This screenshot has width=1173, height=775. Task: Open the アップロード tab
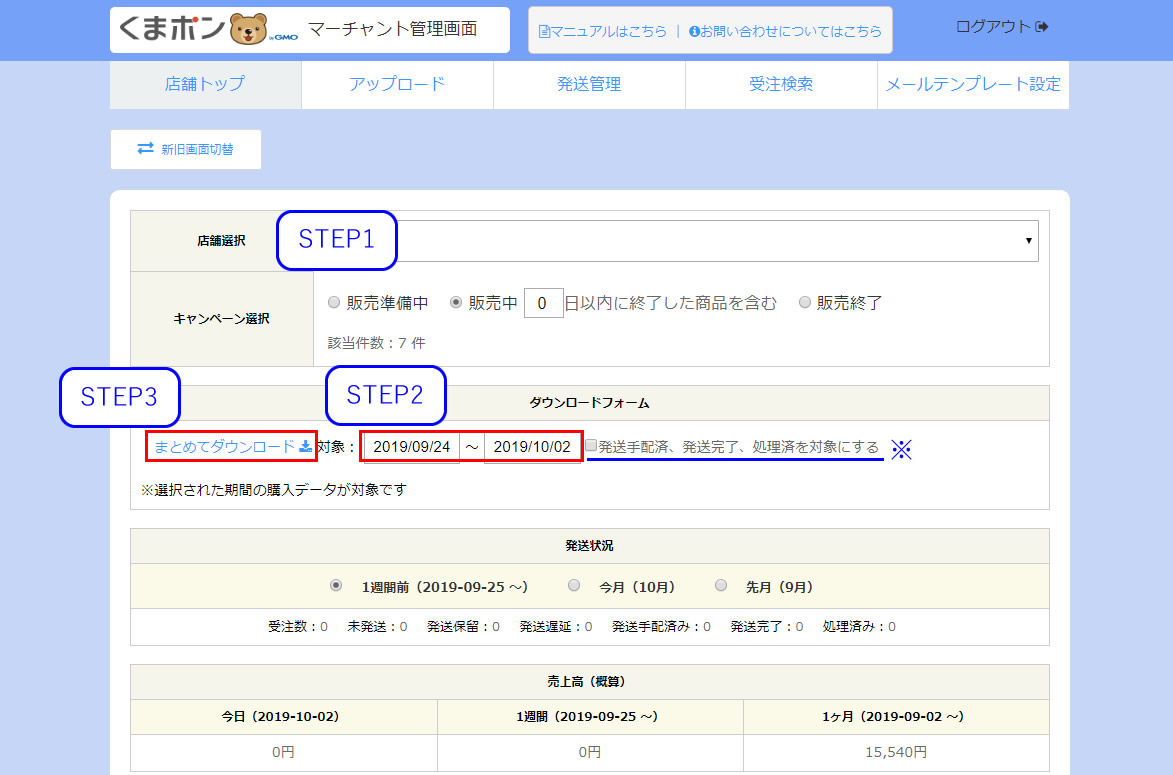[397, 85]
